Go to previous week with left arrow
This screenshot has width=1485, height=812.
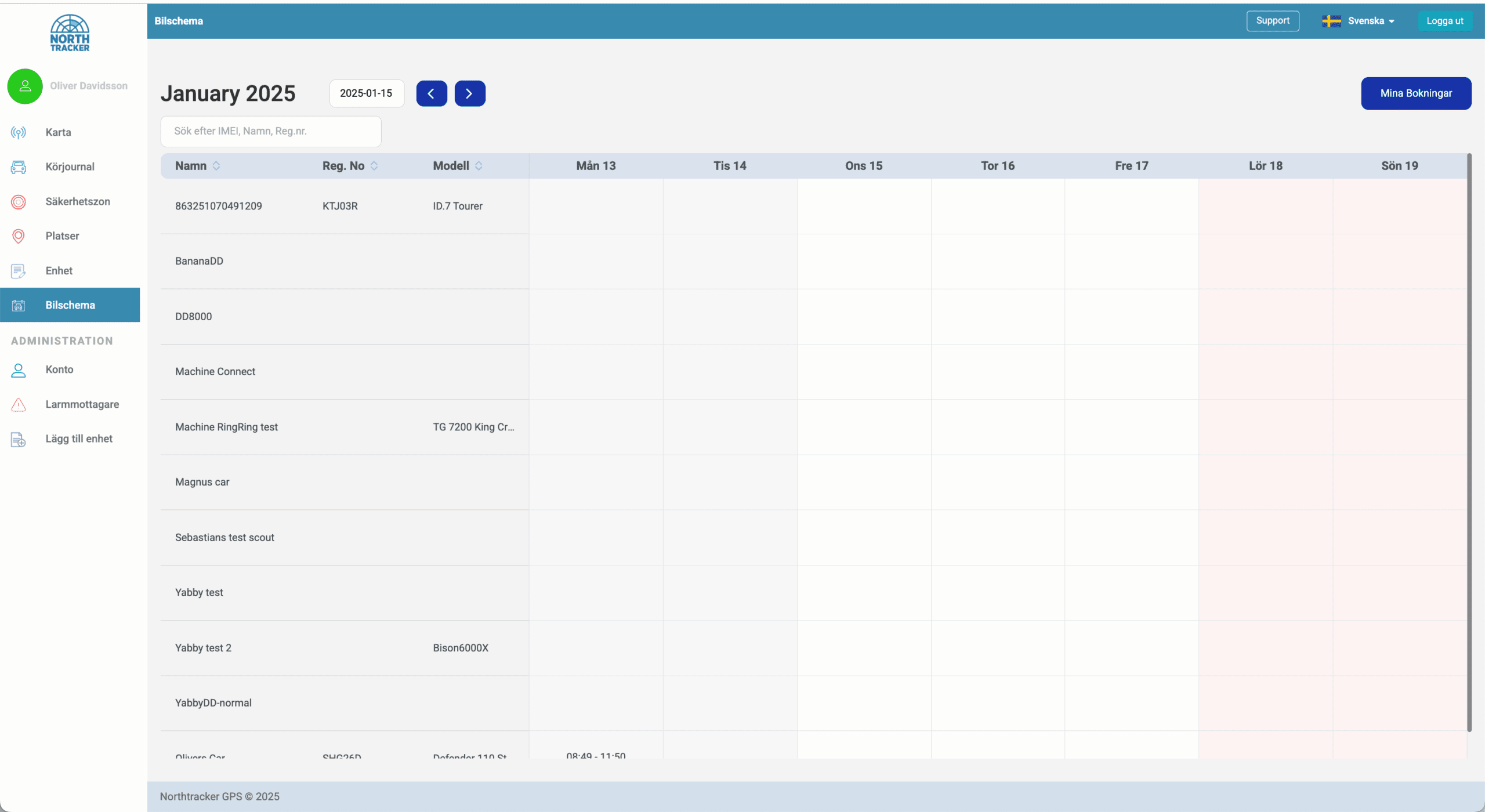click(x=432, y=93)
